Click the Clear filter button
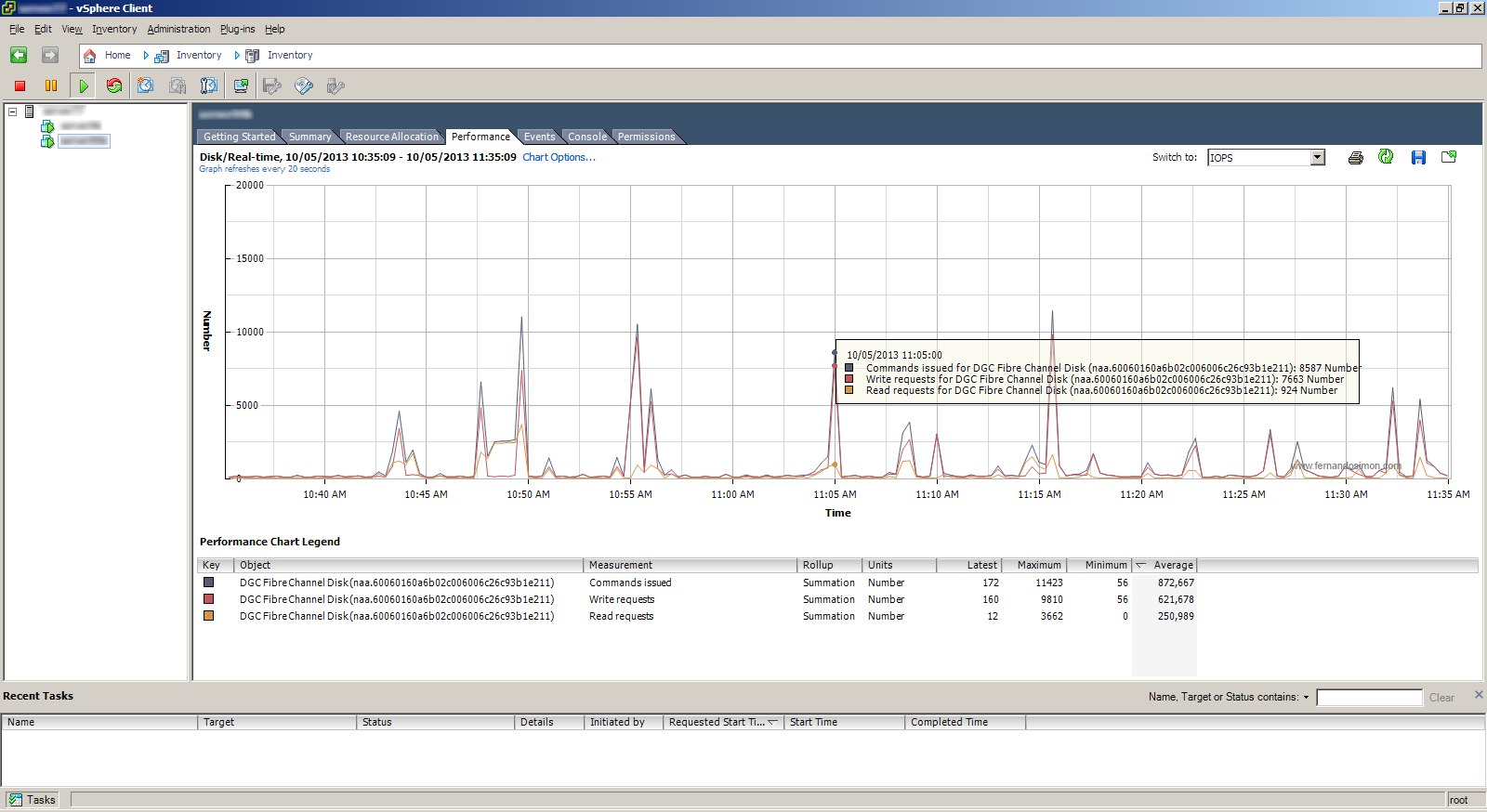The image size is (1487, 812). click(x=1441, y=698)
